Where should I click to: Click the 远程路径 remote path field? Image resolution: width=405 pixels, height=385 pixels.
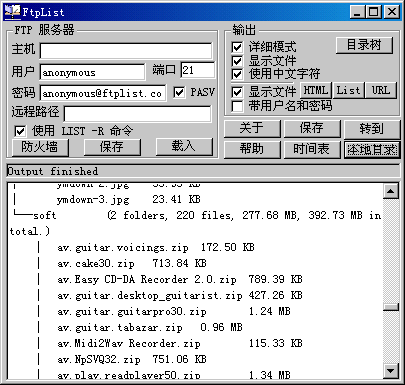137,114
